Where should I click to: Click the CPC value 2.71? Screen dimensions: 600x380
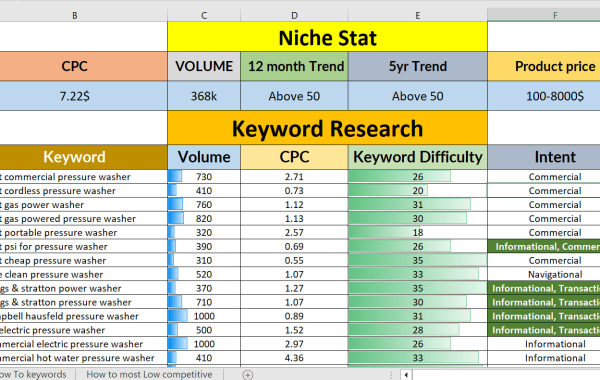click(294, 177)
